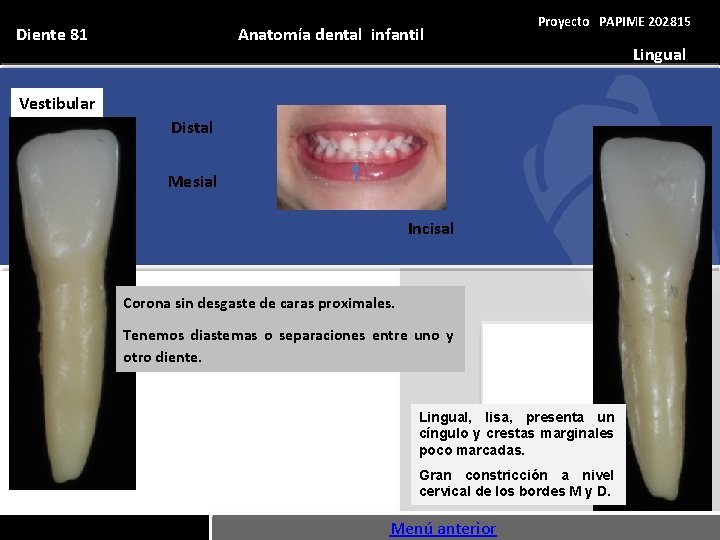This screenshot has width=720, height=540.
Task: Go to the Incisal view label
Action: [431, 229]
